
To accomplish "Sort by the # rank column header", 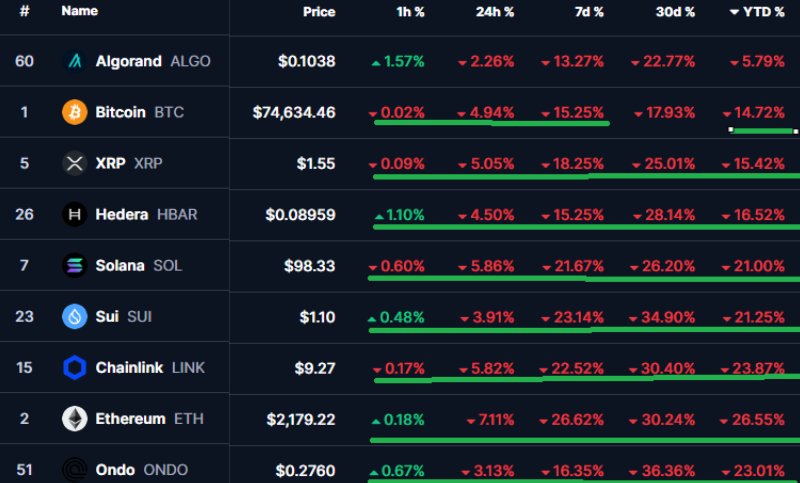I will [x=24, y=12].
